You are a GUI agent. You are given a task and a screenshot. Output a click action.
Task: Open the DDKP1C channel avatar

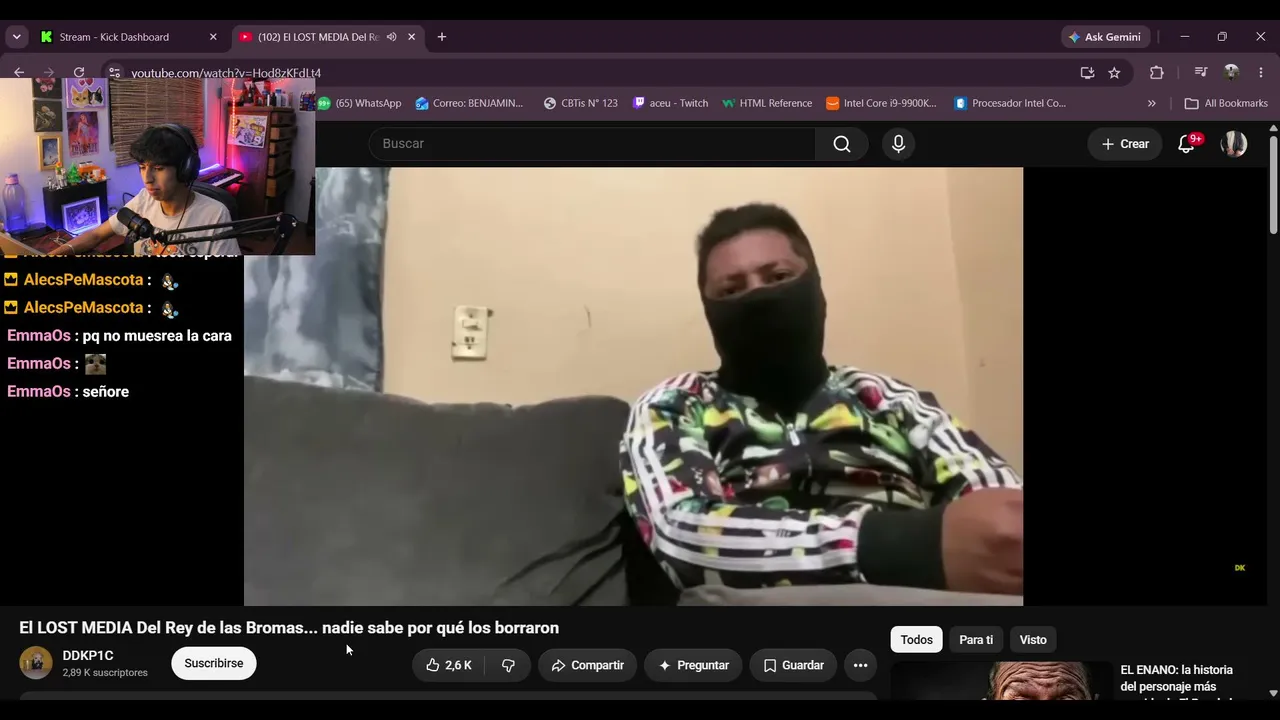click(36, 663)
